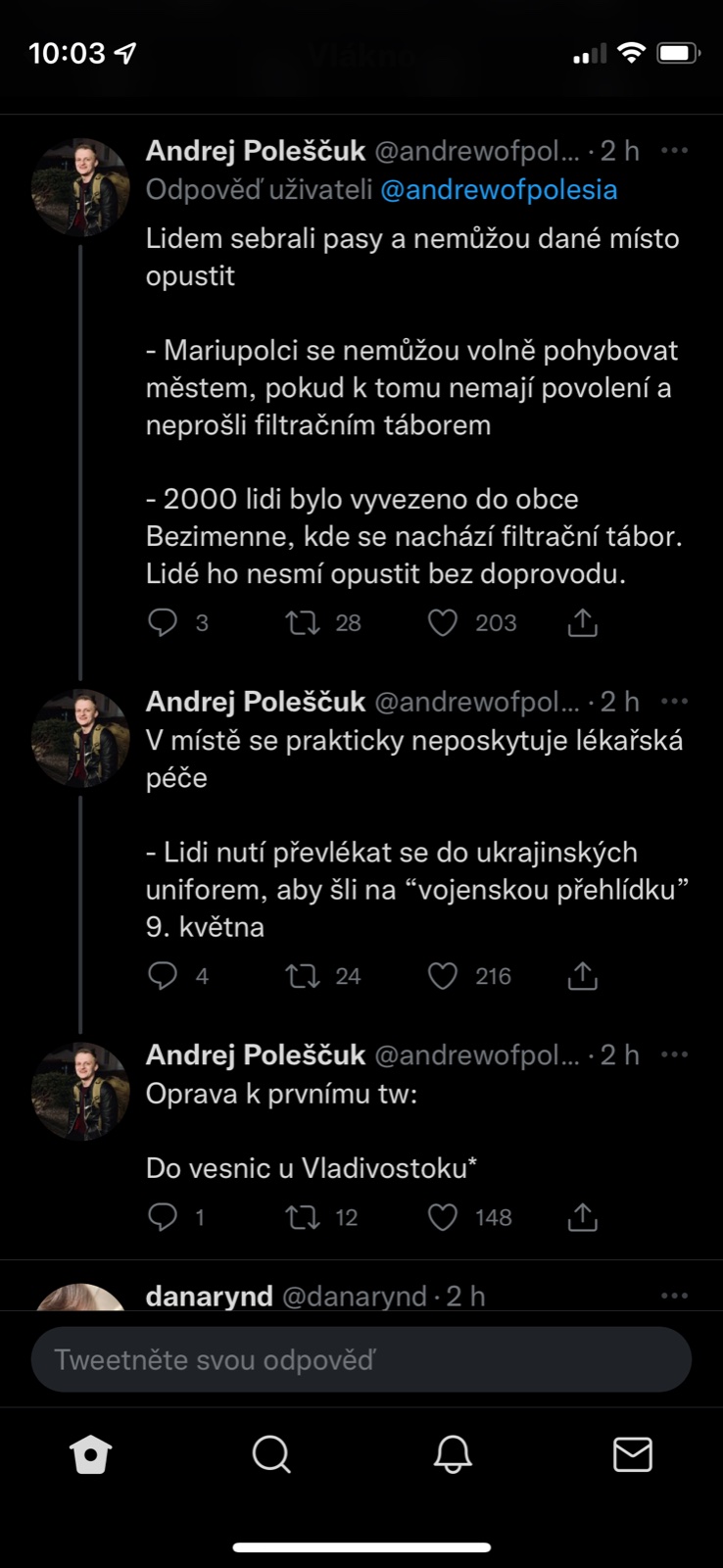Reply to the Vladivostok correction tweet
The image size is (723, 1568).
point(163,1217)
